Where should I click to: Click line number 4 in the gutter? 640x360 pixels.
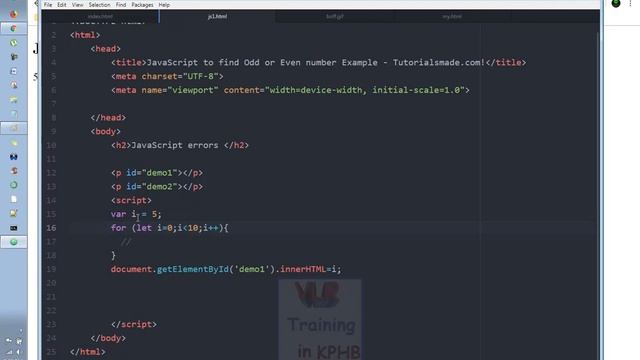pos(54,63)
